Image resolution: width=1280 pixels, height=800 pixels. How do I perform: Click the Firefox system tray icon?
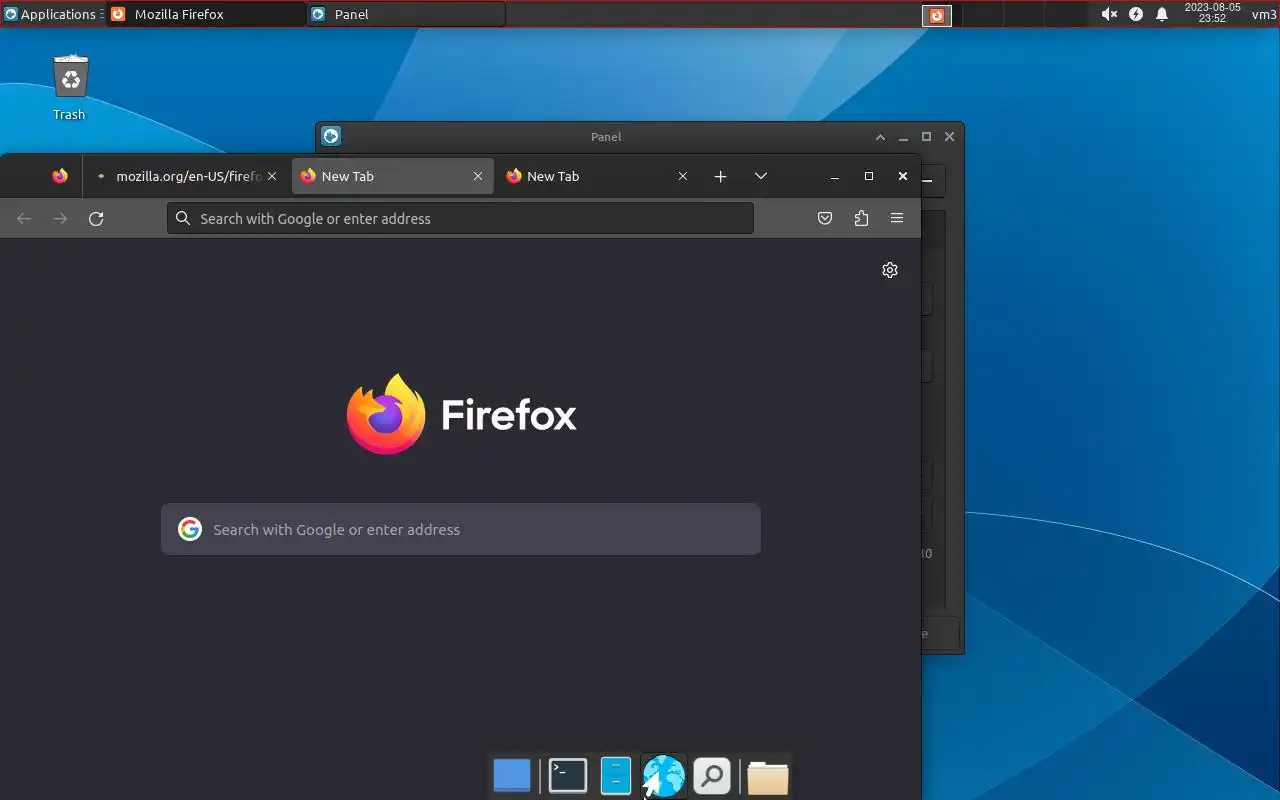click(x=937, y=15)
